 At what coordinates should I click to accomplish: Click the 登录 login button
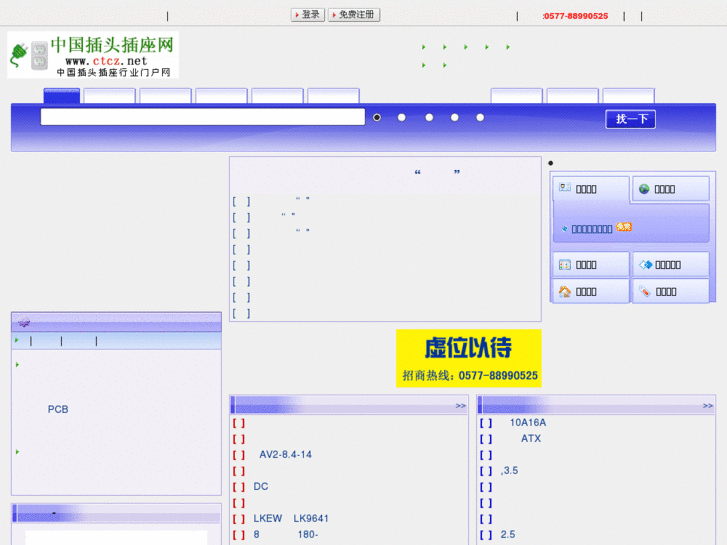pyautogui.click(x=308, y=15)
